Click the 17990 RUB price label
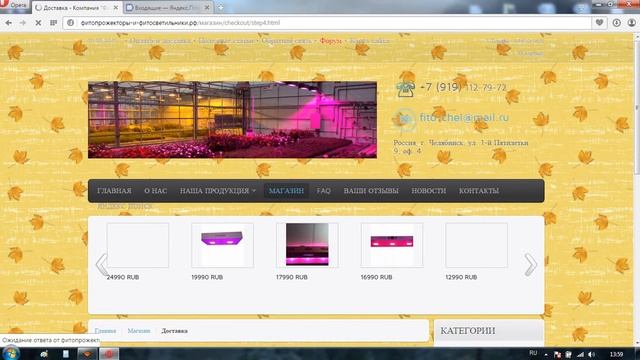The height and width of the screenshot is (360, 640). pos(291,277)
